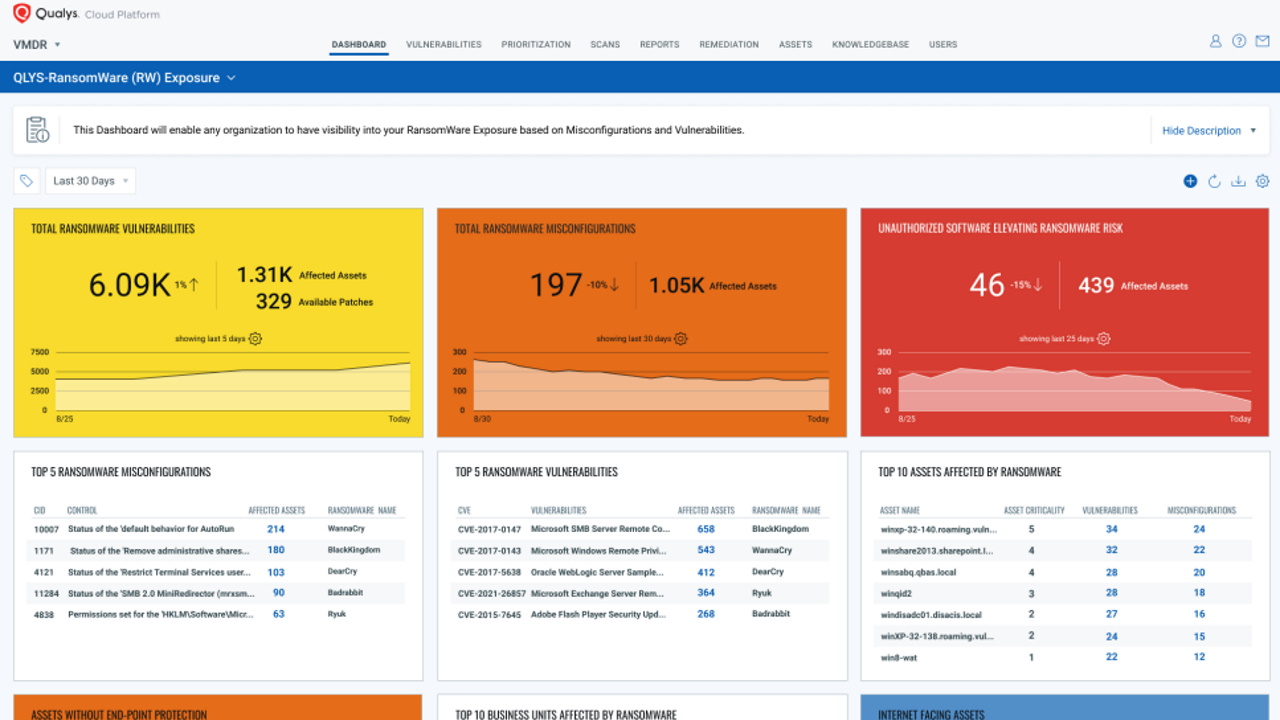Click the download dashboard icon
Viewport: 1280px width, 720px height.
pyautogui.click(x=1238, y=181)
